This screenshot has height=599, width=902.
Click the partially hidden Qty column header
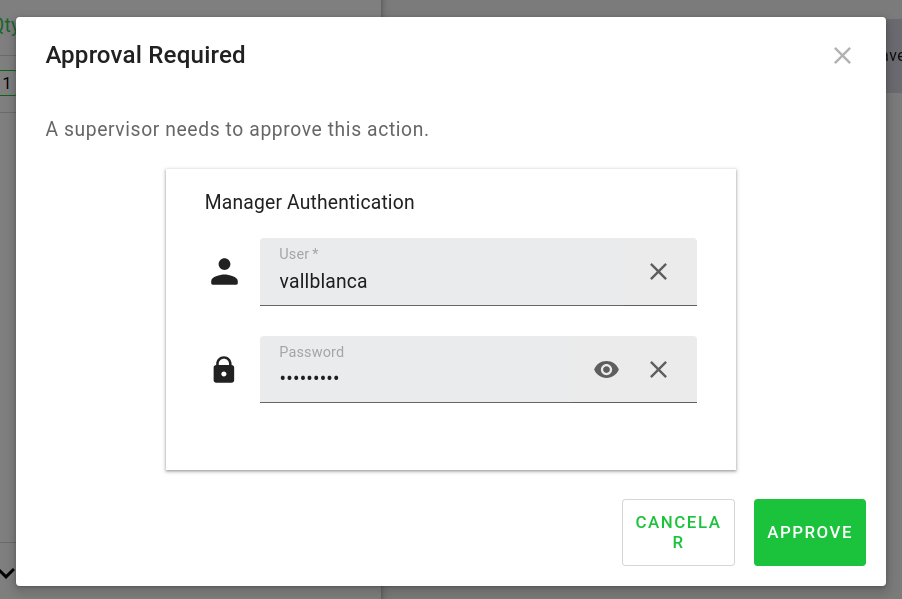point(7,28)
